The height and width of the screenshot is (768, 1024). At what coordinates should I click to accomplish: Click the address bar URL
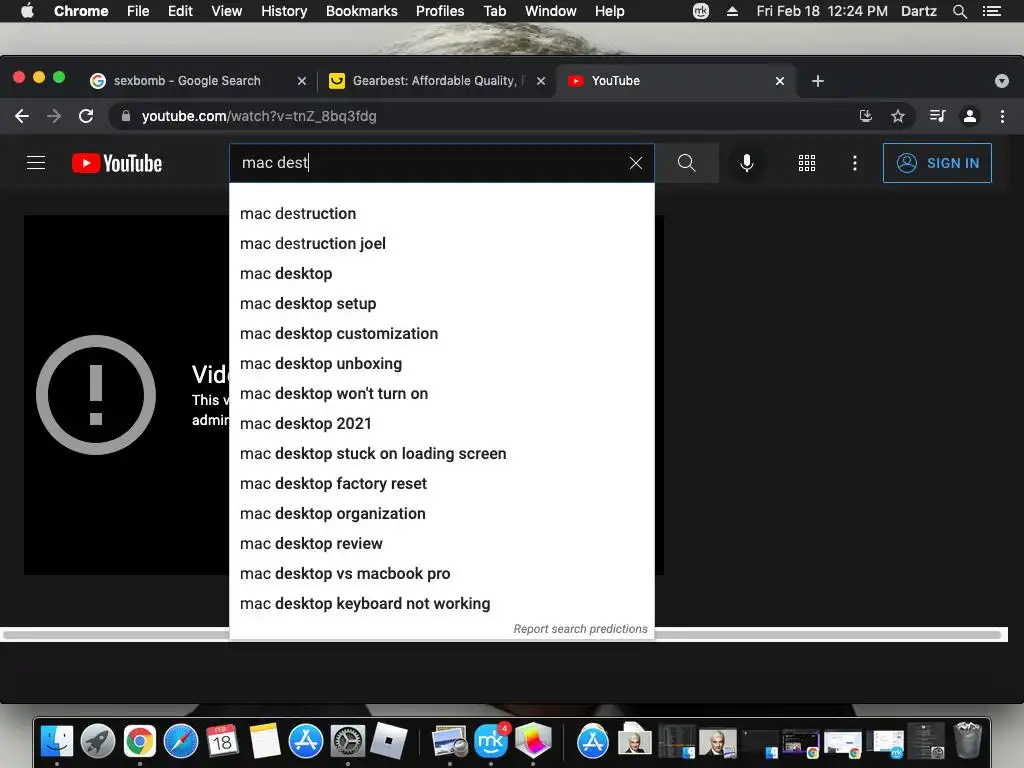pyautogui.click(x=259, y=116)
